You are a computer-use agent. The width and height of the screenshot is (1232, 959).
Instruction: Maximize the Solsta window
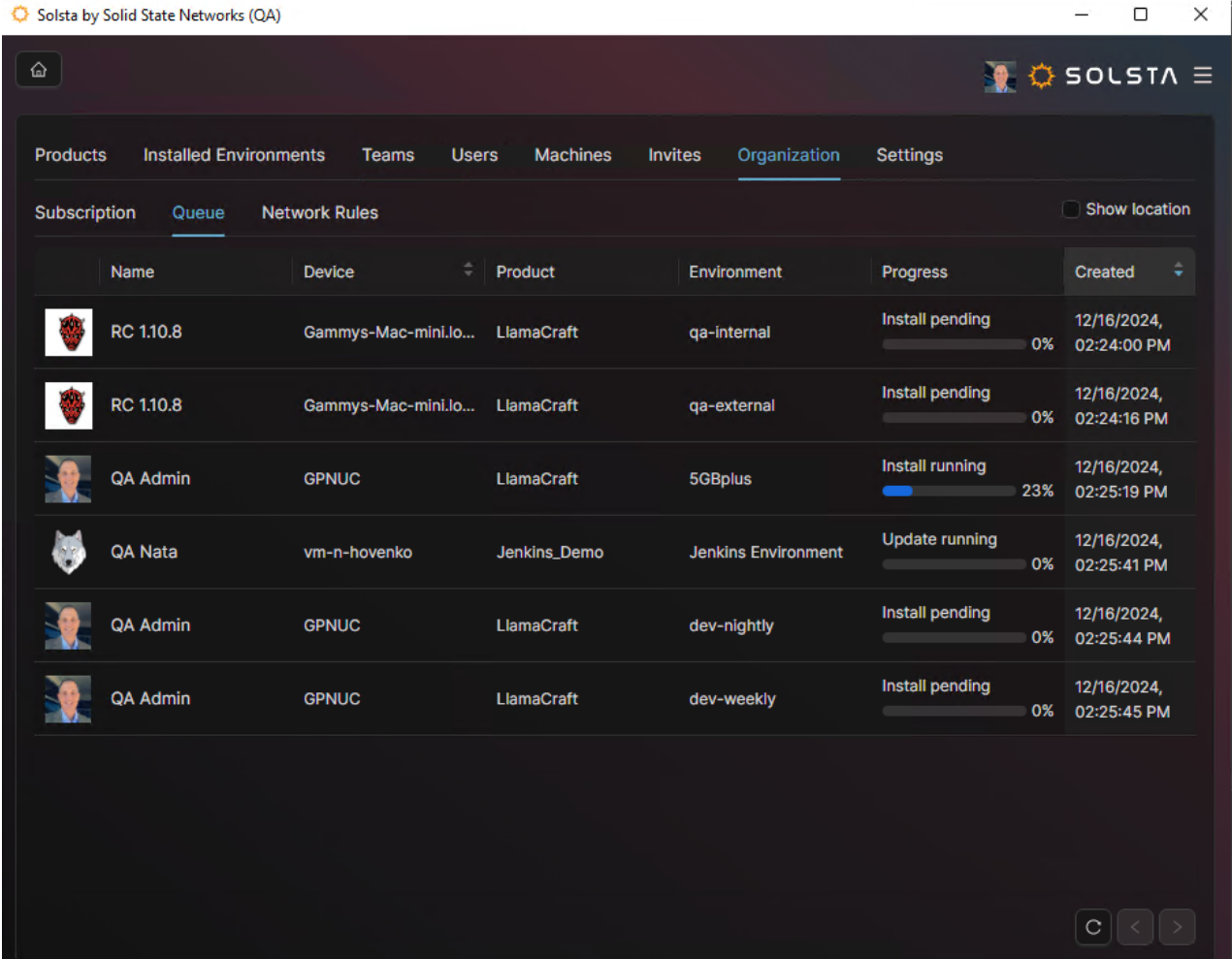[x=1141, y=15]
